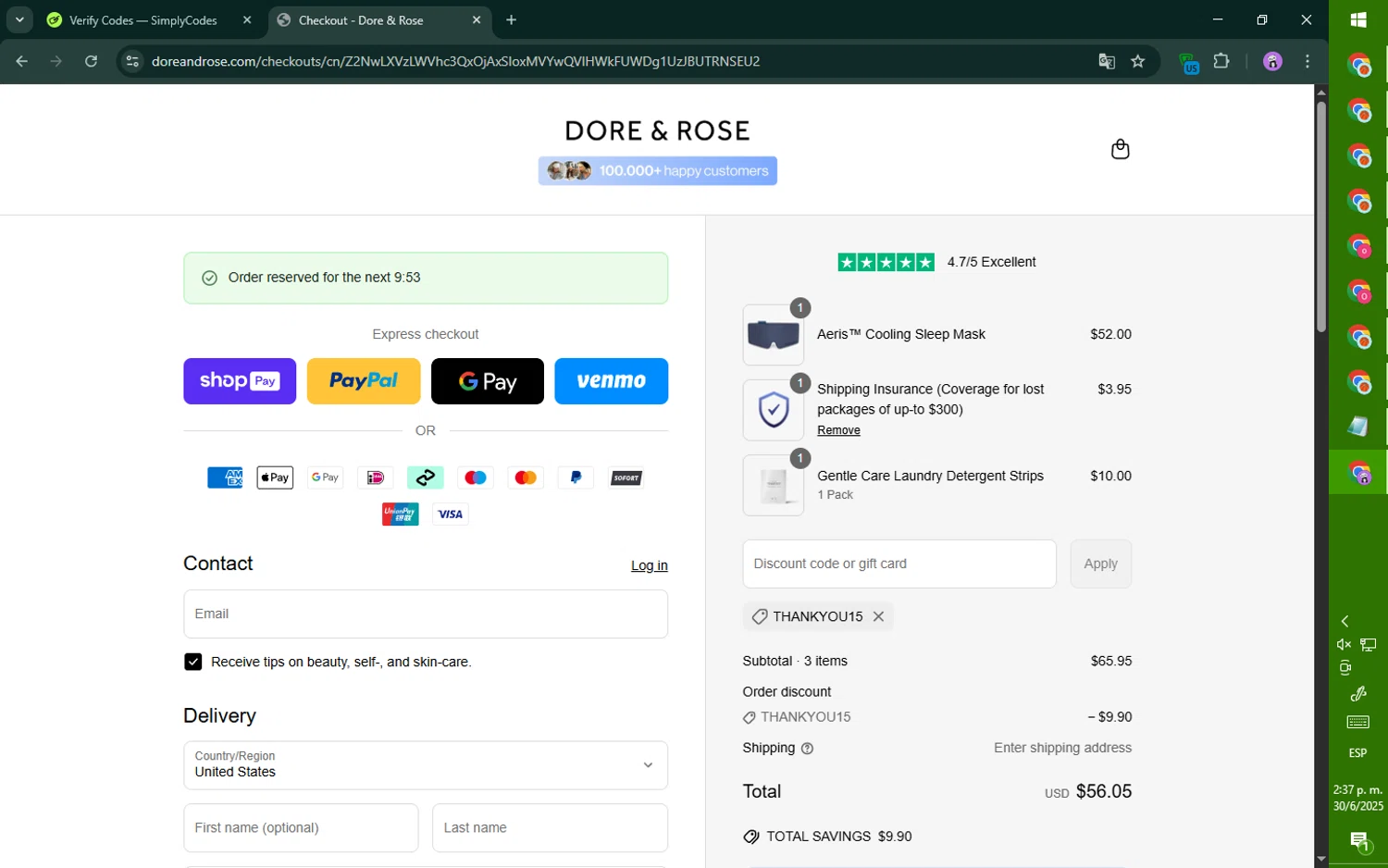Open the Extensions puzzle icon

(x=1221, y=61)
